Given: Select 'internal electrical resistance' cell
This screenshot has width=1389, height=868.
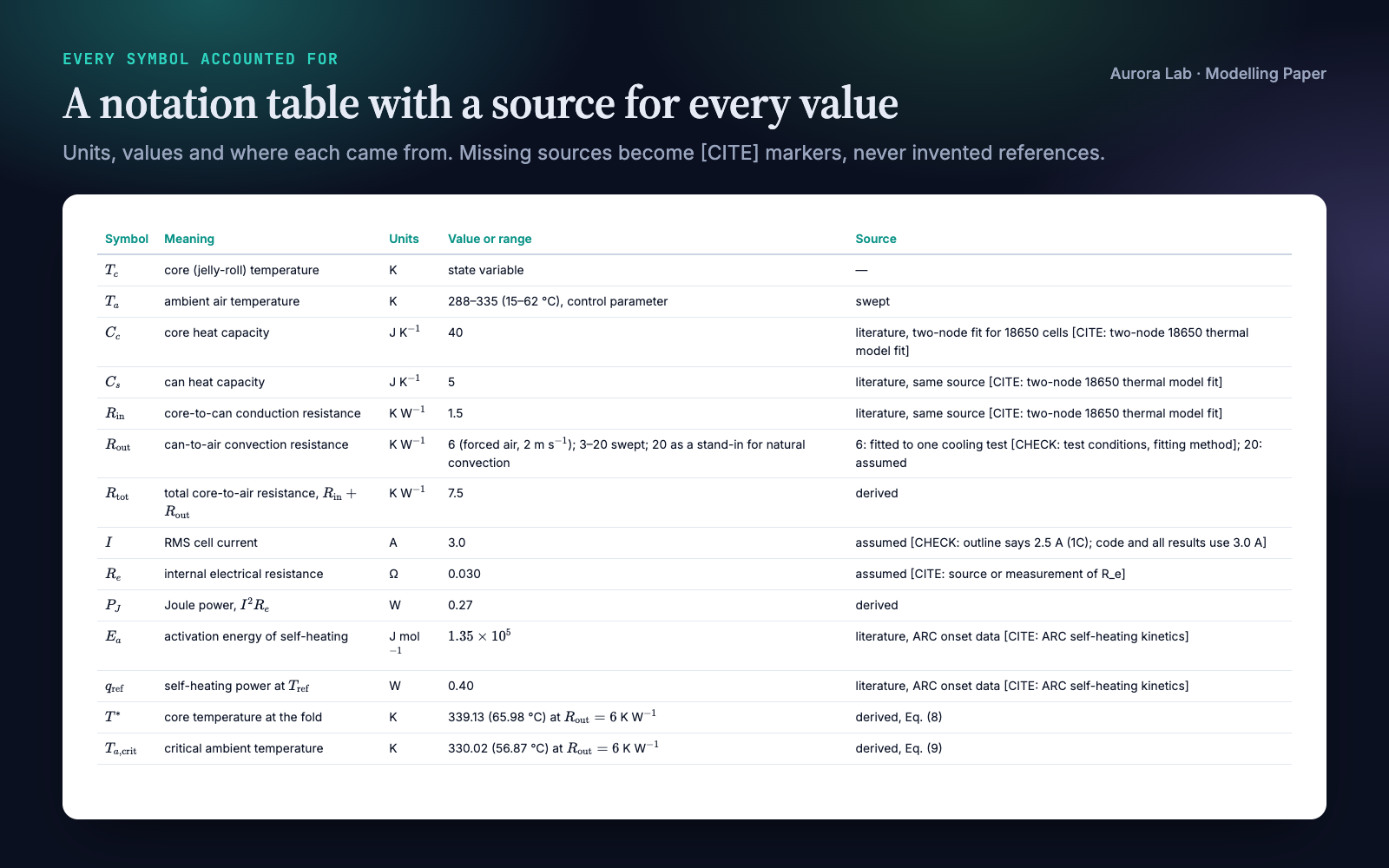Looking at the screenshot, I should click(244, 574).
